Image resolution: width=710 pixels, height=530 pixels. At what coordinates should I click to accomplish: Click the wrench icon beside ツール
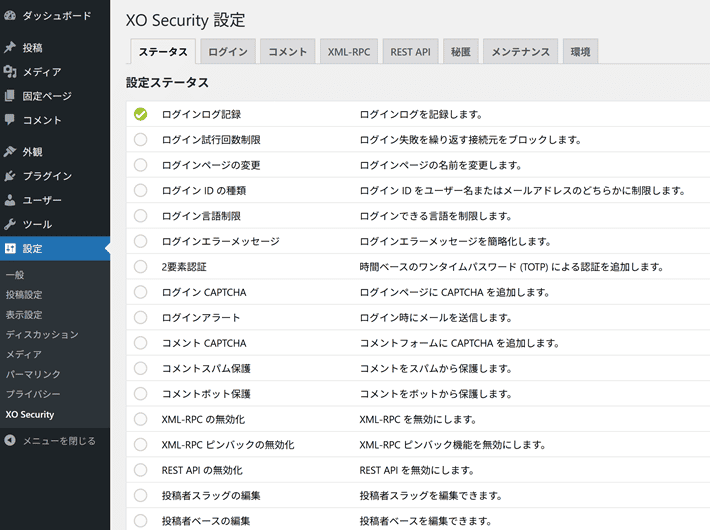click(x=10, y=224)
